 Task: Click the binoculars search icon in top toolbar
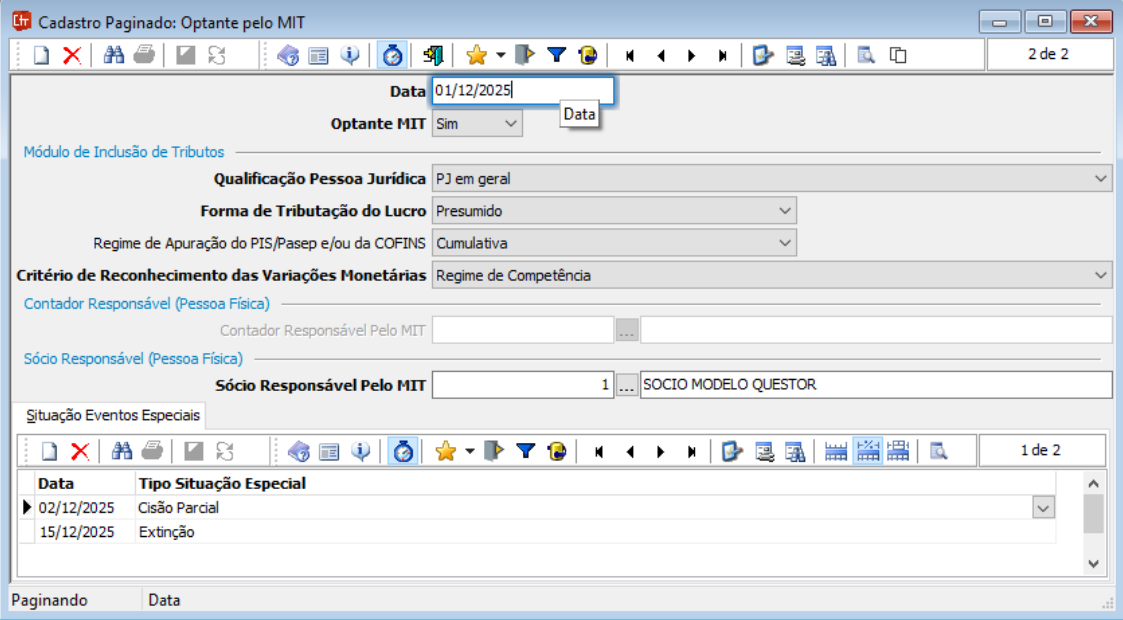click(114, 56)
